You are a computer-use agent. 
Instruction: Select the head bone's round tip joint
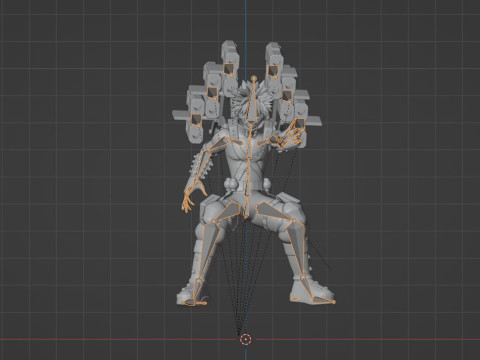(x=254, y=79)
